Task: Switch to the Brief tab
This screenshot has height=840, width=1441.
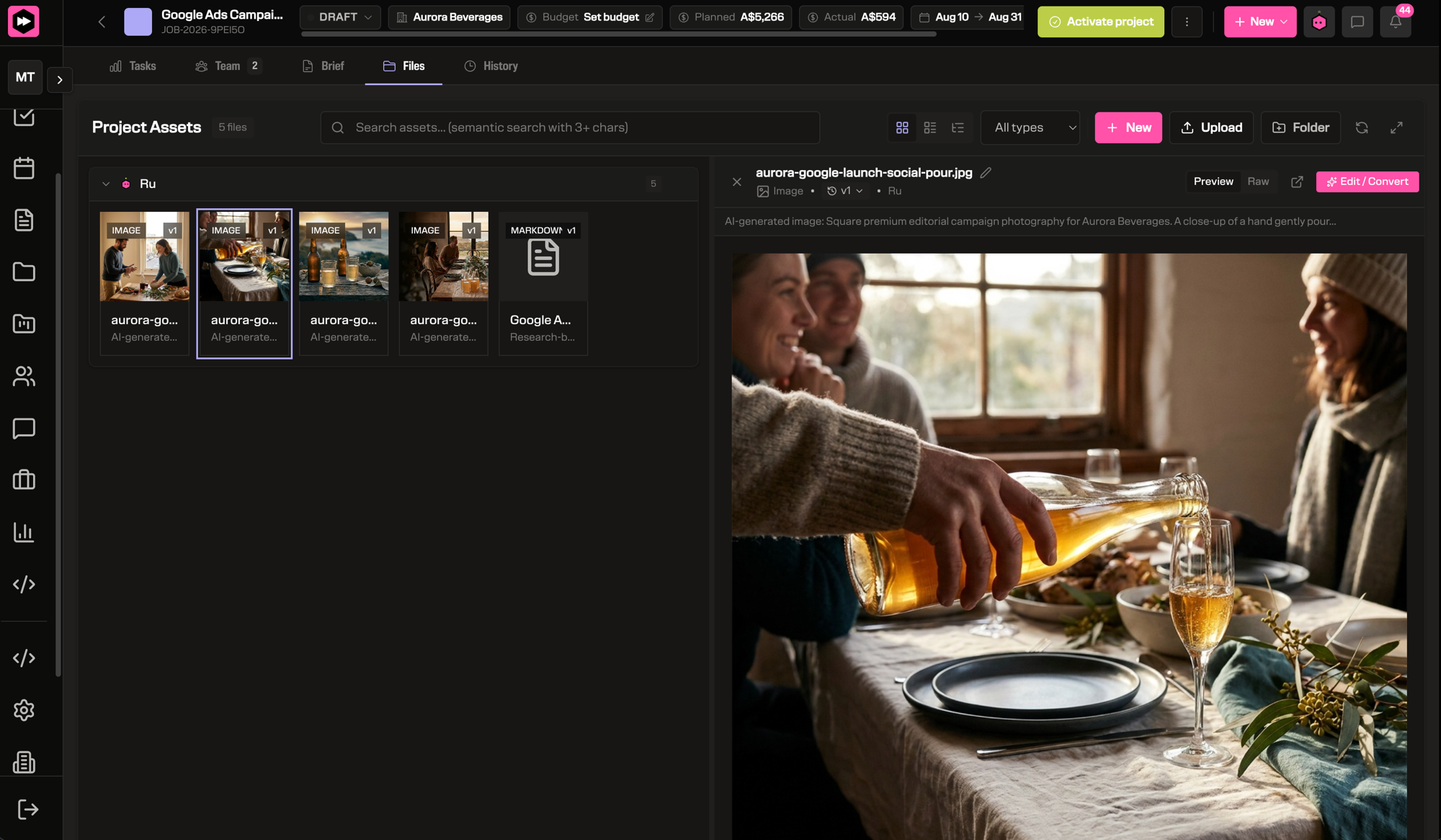Action: 323,66
